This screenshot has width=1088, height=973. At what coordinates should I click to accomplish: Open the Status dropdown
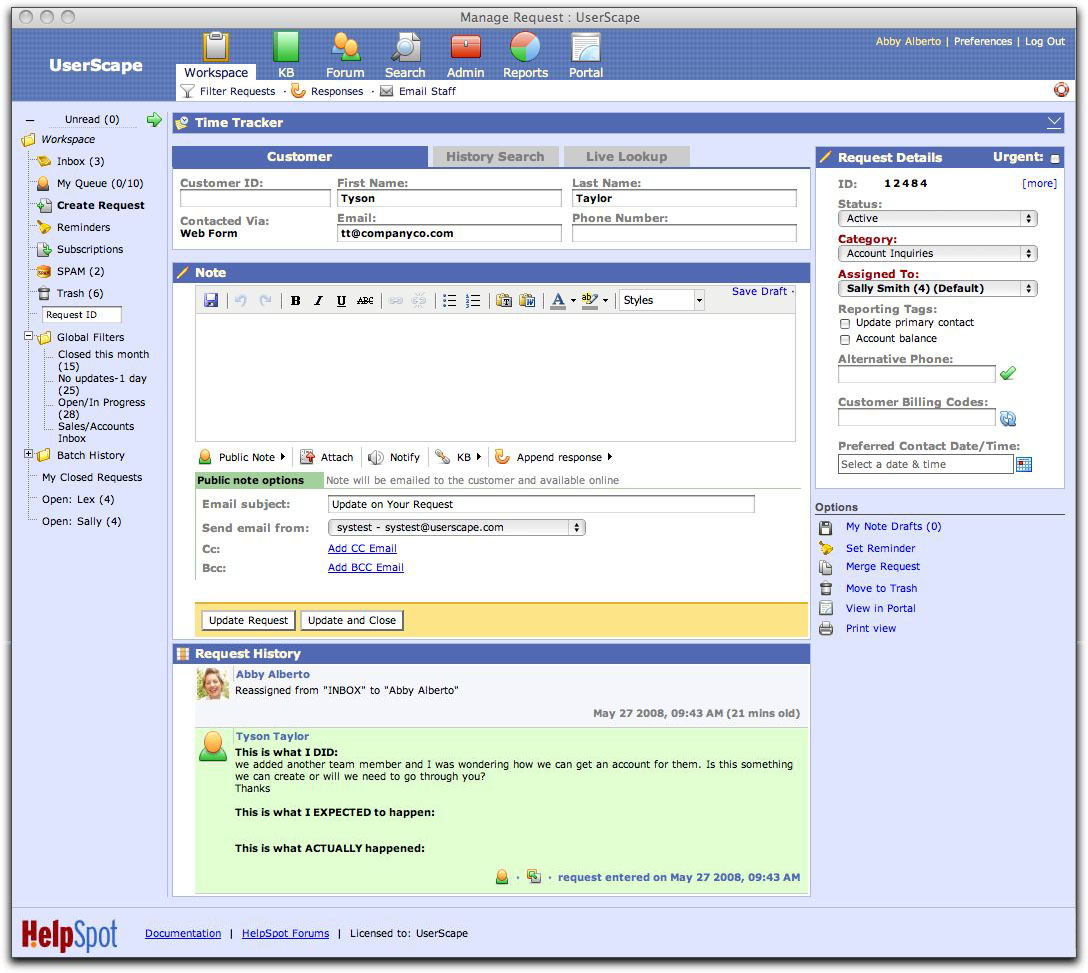pos(936,218)
